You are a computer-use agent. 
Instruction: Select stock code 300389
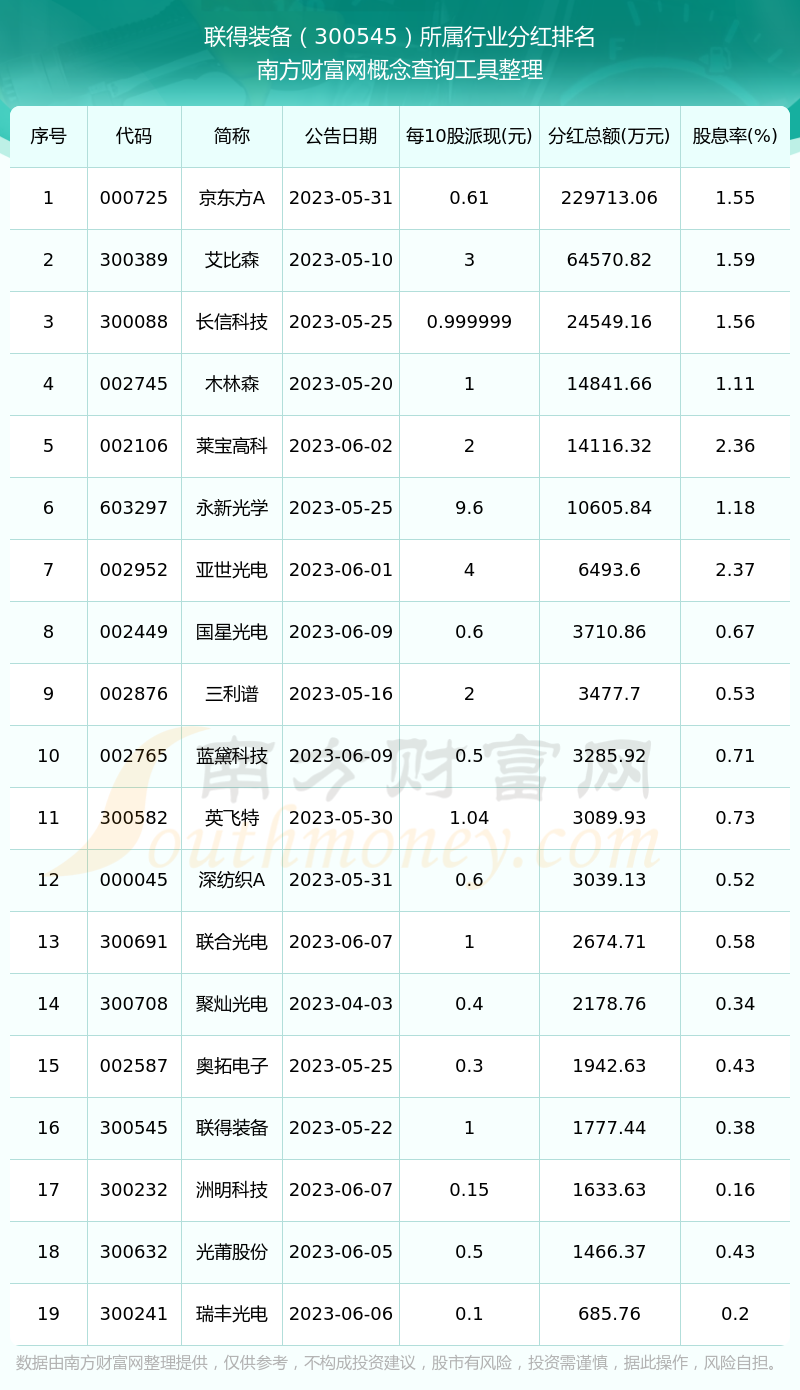click(134, 260)
